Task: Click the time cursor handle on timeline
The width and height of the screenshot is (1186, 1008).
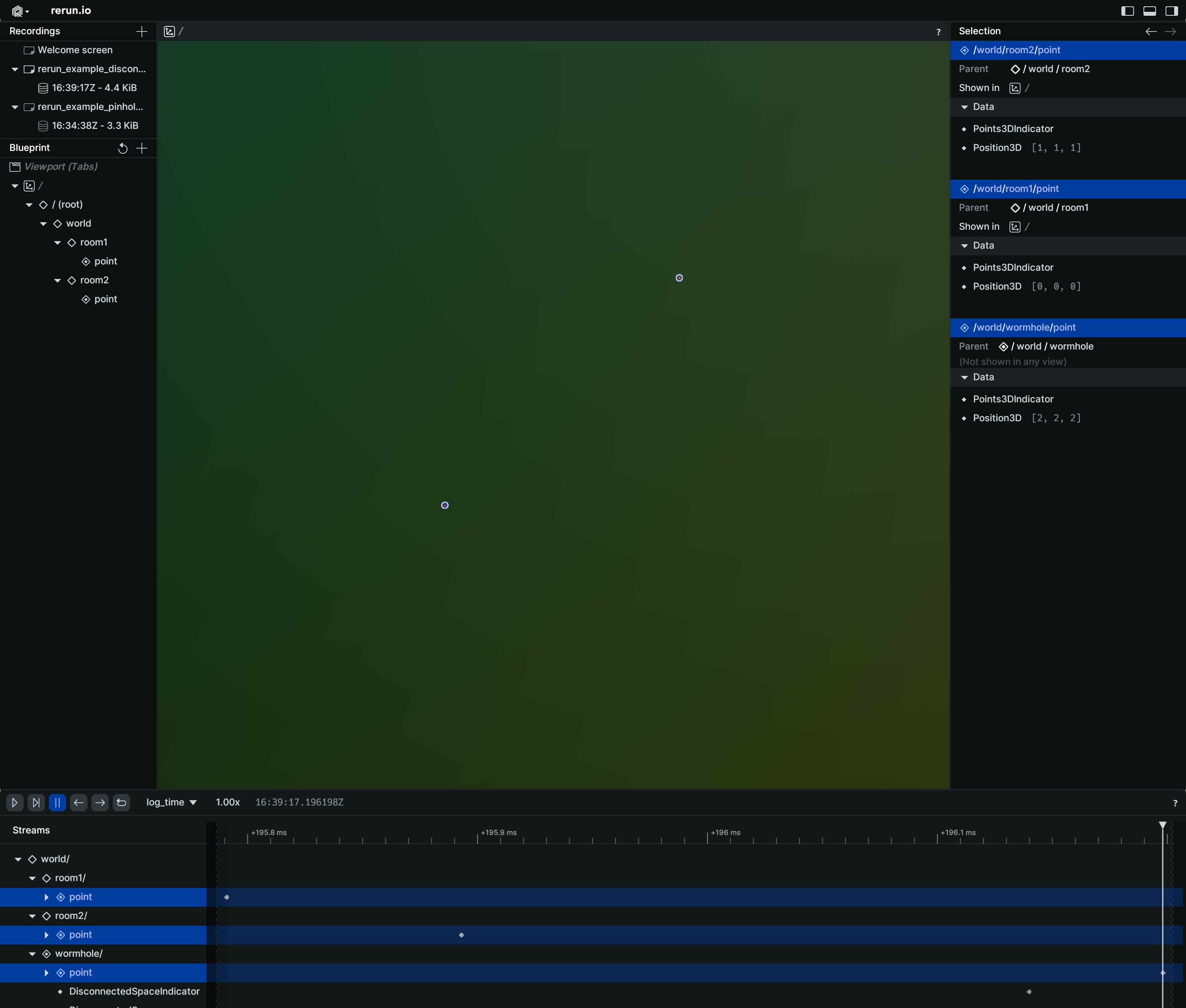Action: pos(1162,825)
